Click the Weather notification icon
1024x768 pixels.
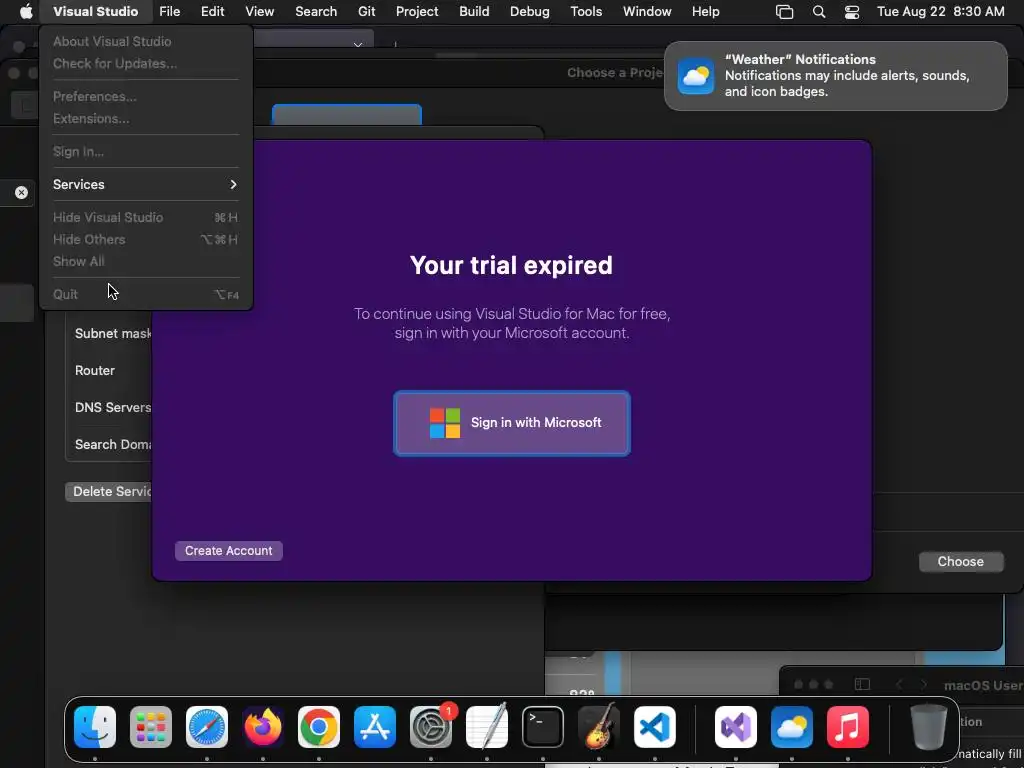pos(696,76)
